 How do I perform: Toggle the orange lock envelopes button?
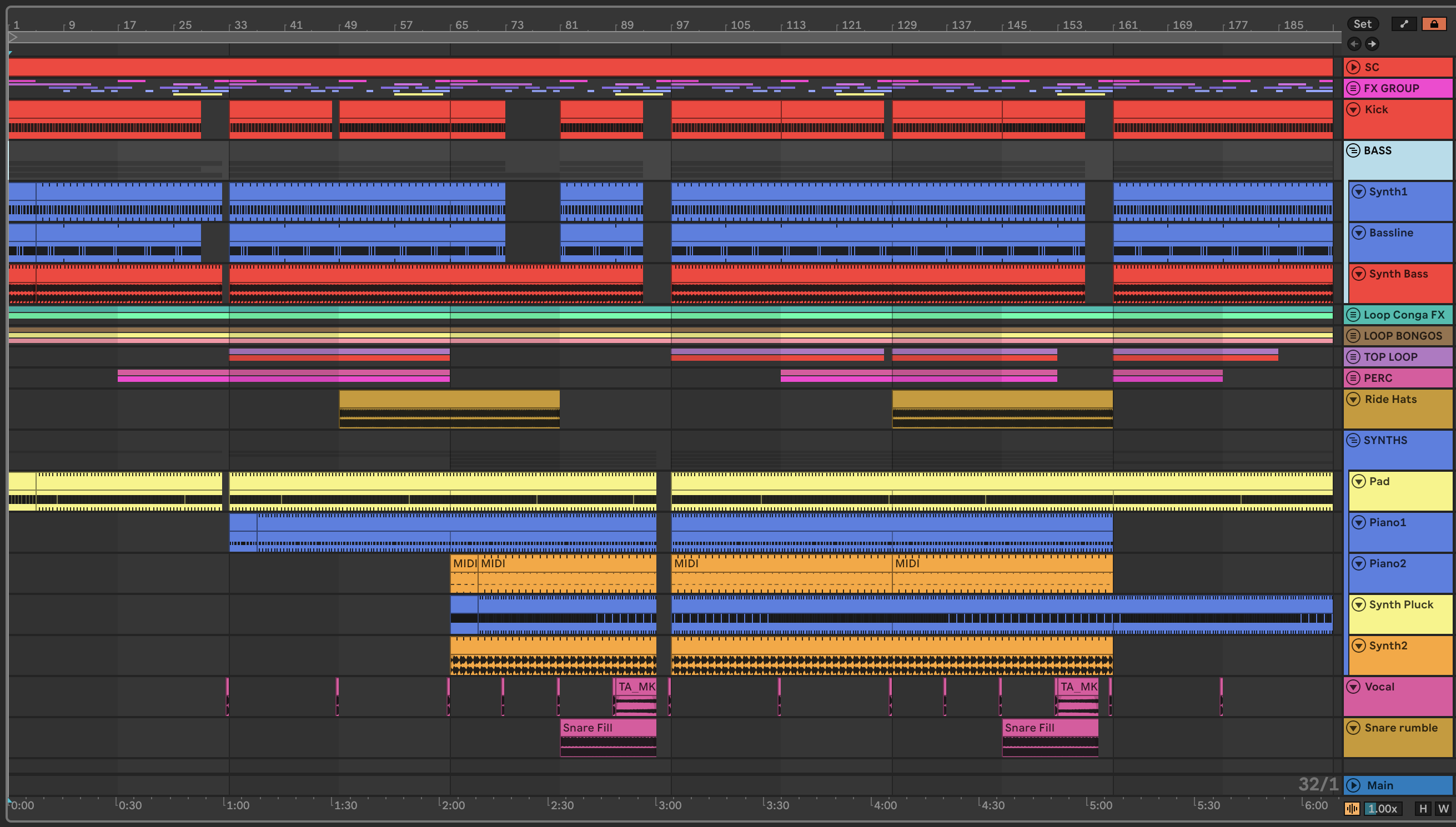pyautogui.click(x=1434, y=24)
